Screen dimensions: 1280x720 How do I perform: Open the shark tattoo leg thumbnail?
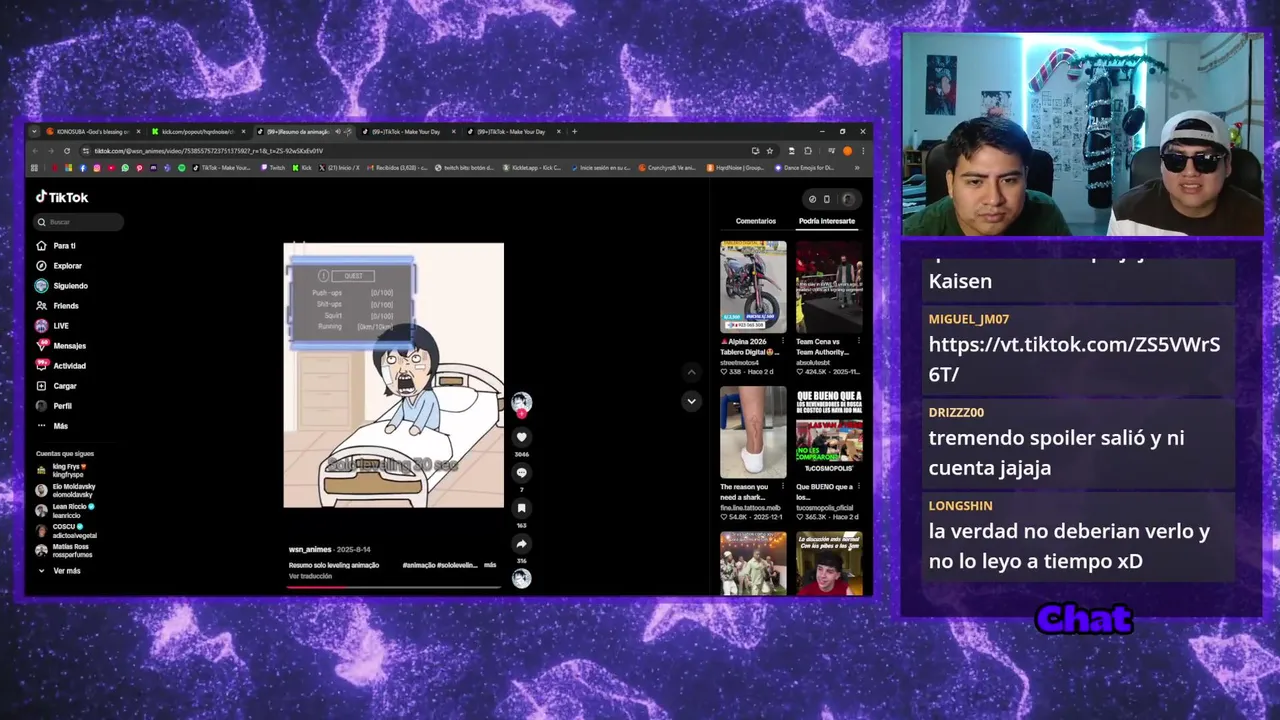point(753,432)
